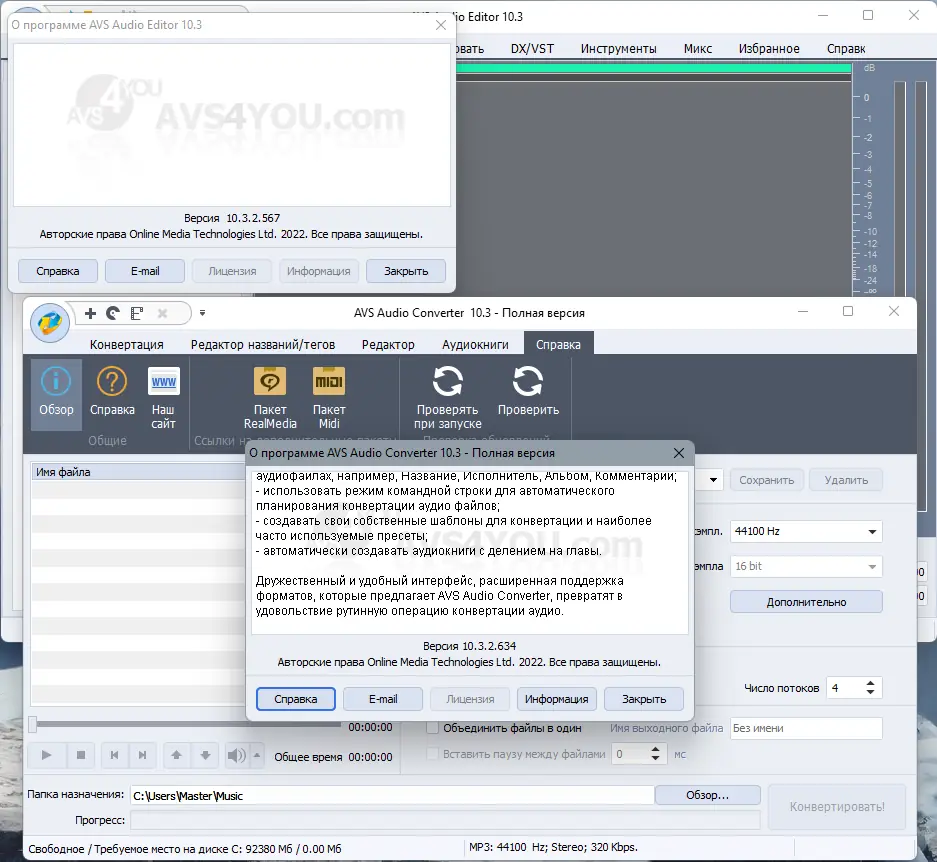Click the Обзор info icon in ribbon
This screenshot has height=862, width=937.
point(56,394)
